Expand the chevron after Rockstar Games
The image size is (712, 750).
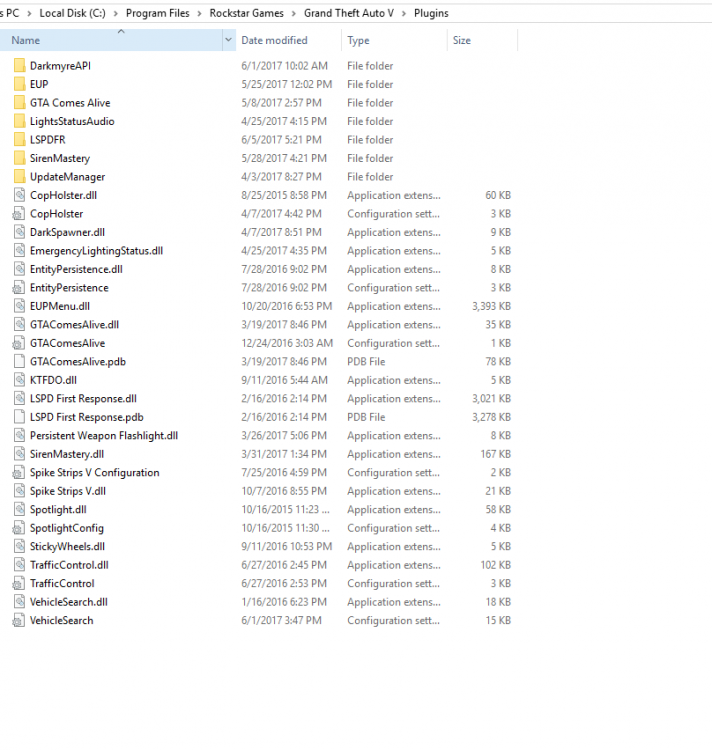coord(294,13)
